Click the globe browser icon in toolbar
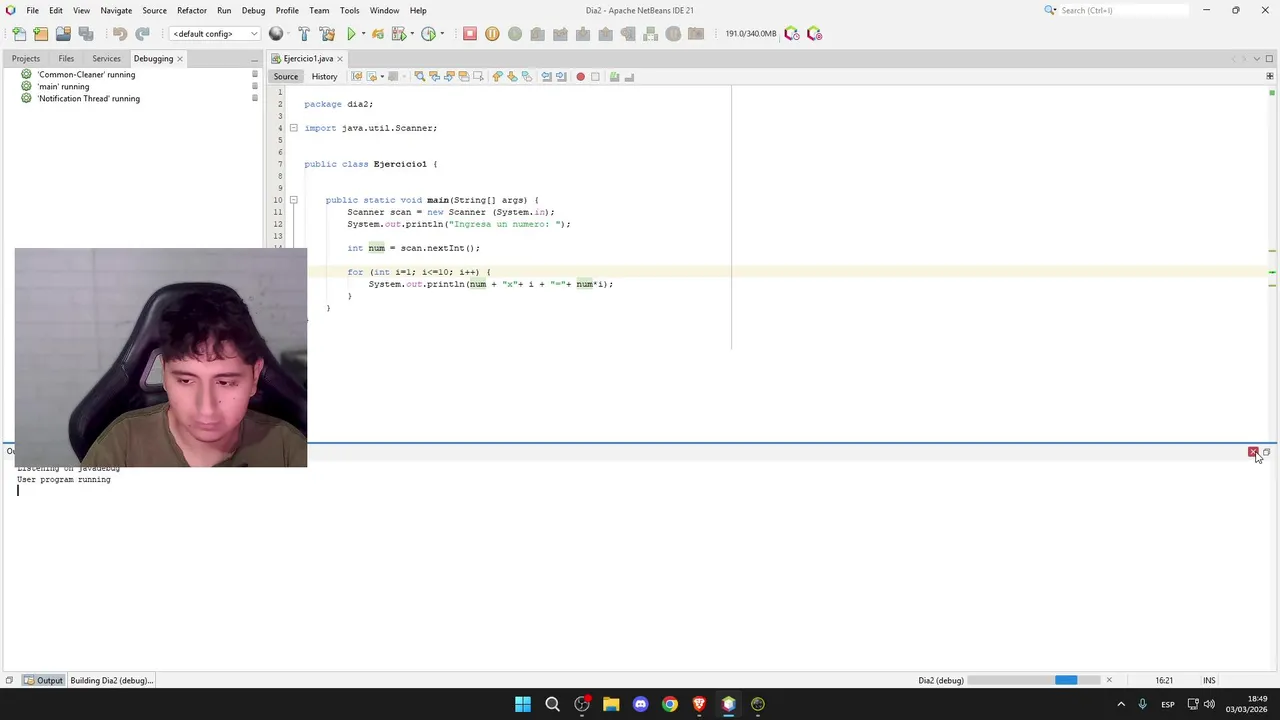 point(276,34)
